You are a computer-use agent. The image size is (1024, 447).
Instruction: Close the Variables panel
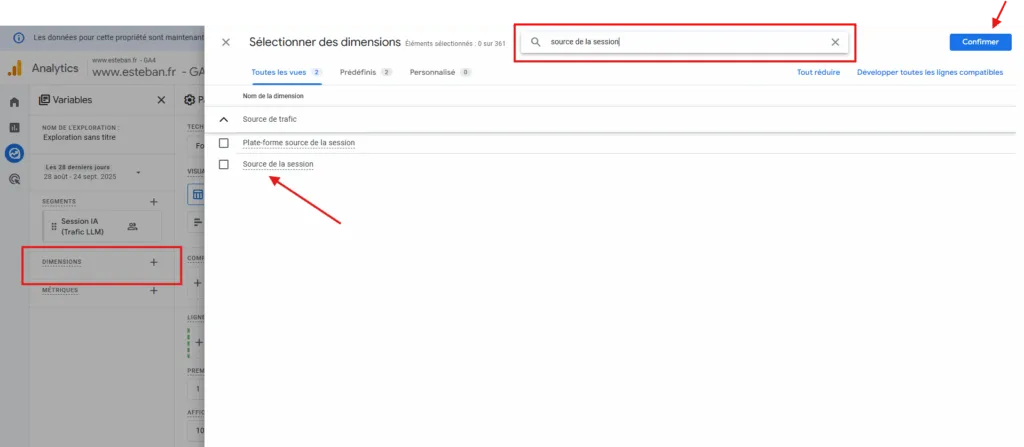coord(162,100)
